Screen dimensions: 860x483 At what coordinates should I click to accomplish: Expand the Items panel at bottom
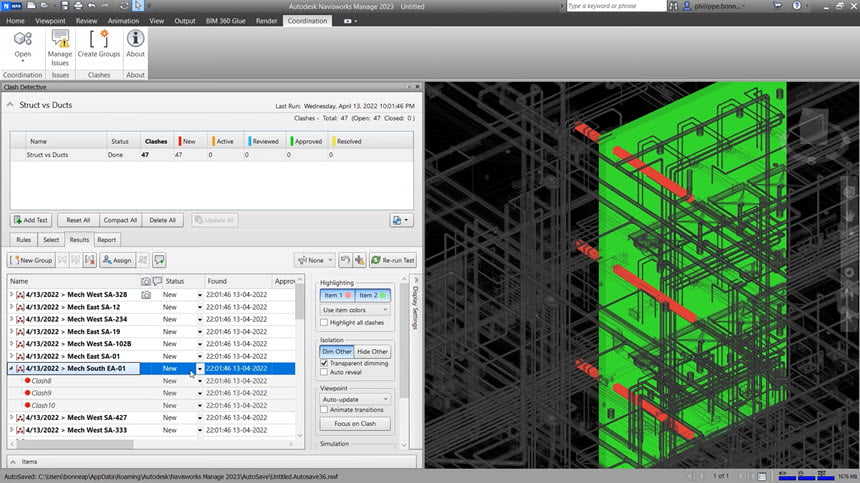(13, 462)
